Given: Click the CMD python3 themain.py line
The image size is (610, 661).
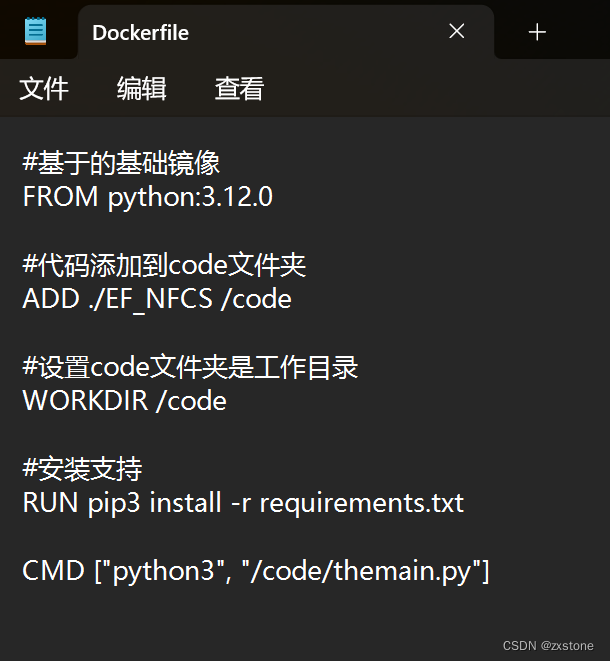Looking at the screenshot, I should [256, 571].
